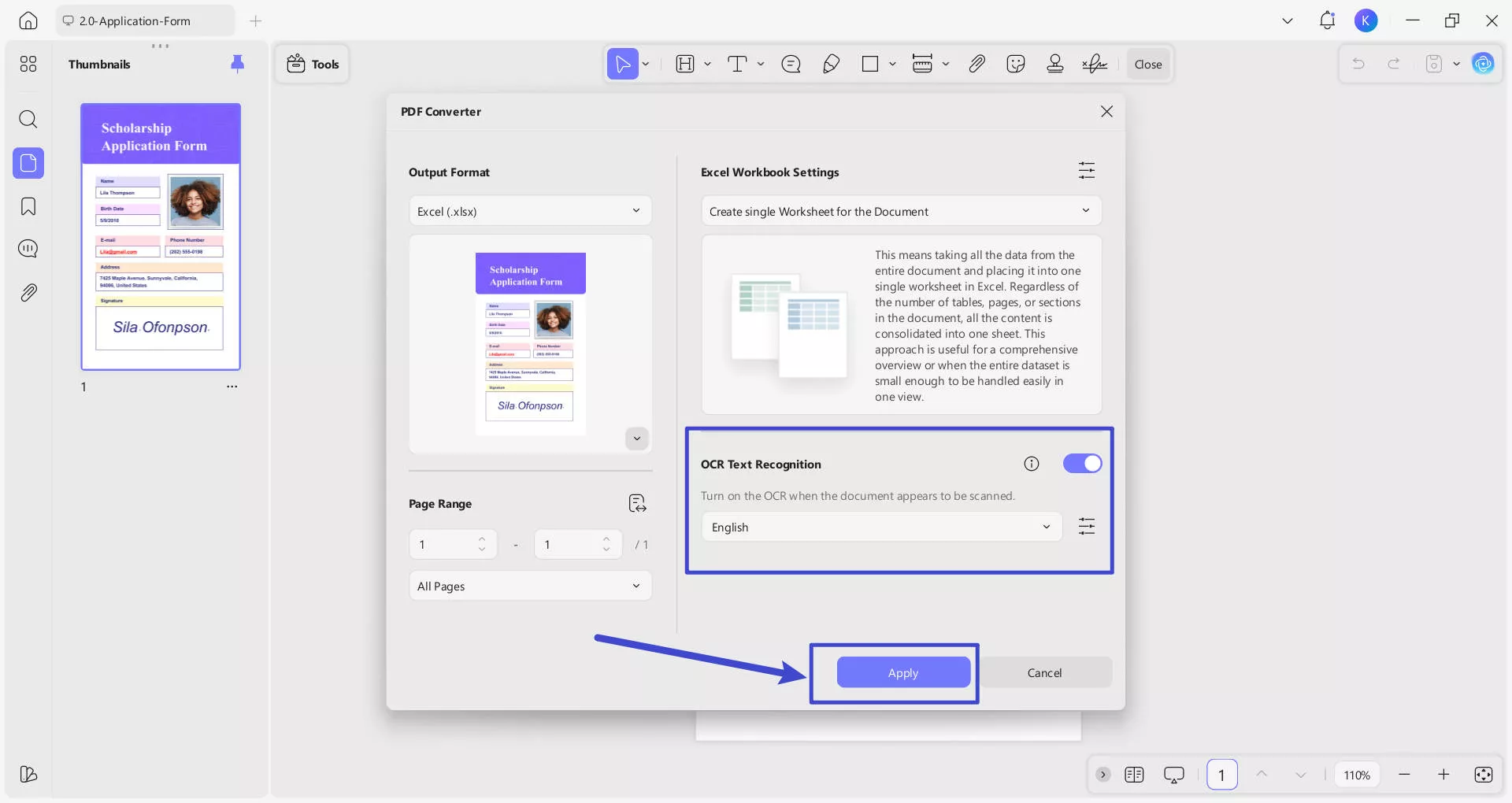The width and height of the screenshot is (1512, 803).
Task: Open the Attachments panel in sidebar
Action: coord(28,293)
